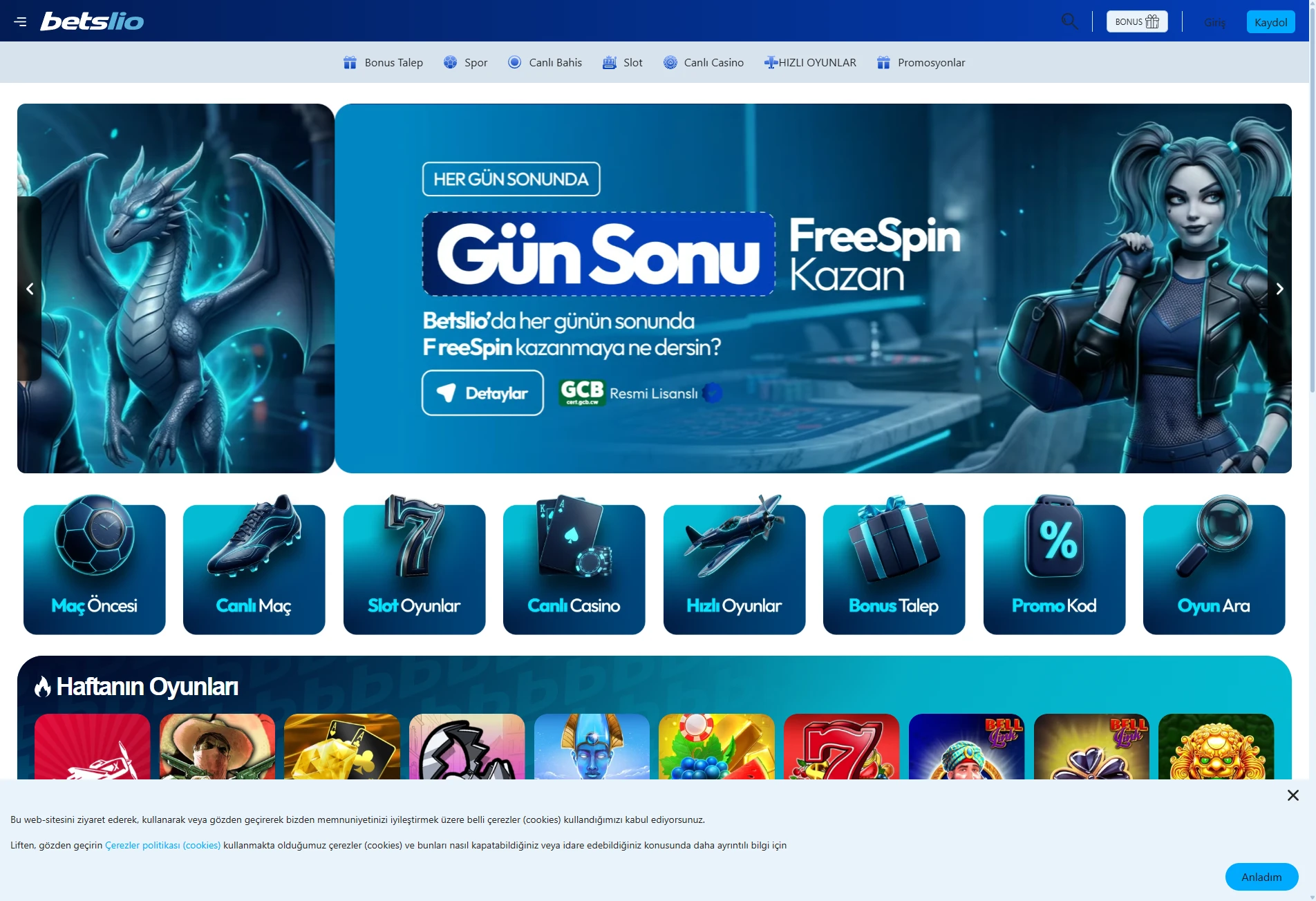Open the blue pharaoh game thumbnail
Viewport: 1316px width, 901px height.
pos(592,747)
